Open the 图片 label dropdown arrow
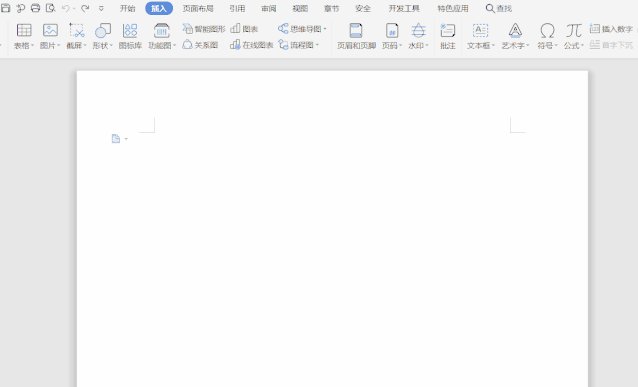638x387 pixels. click(x=59, y=46)
